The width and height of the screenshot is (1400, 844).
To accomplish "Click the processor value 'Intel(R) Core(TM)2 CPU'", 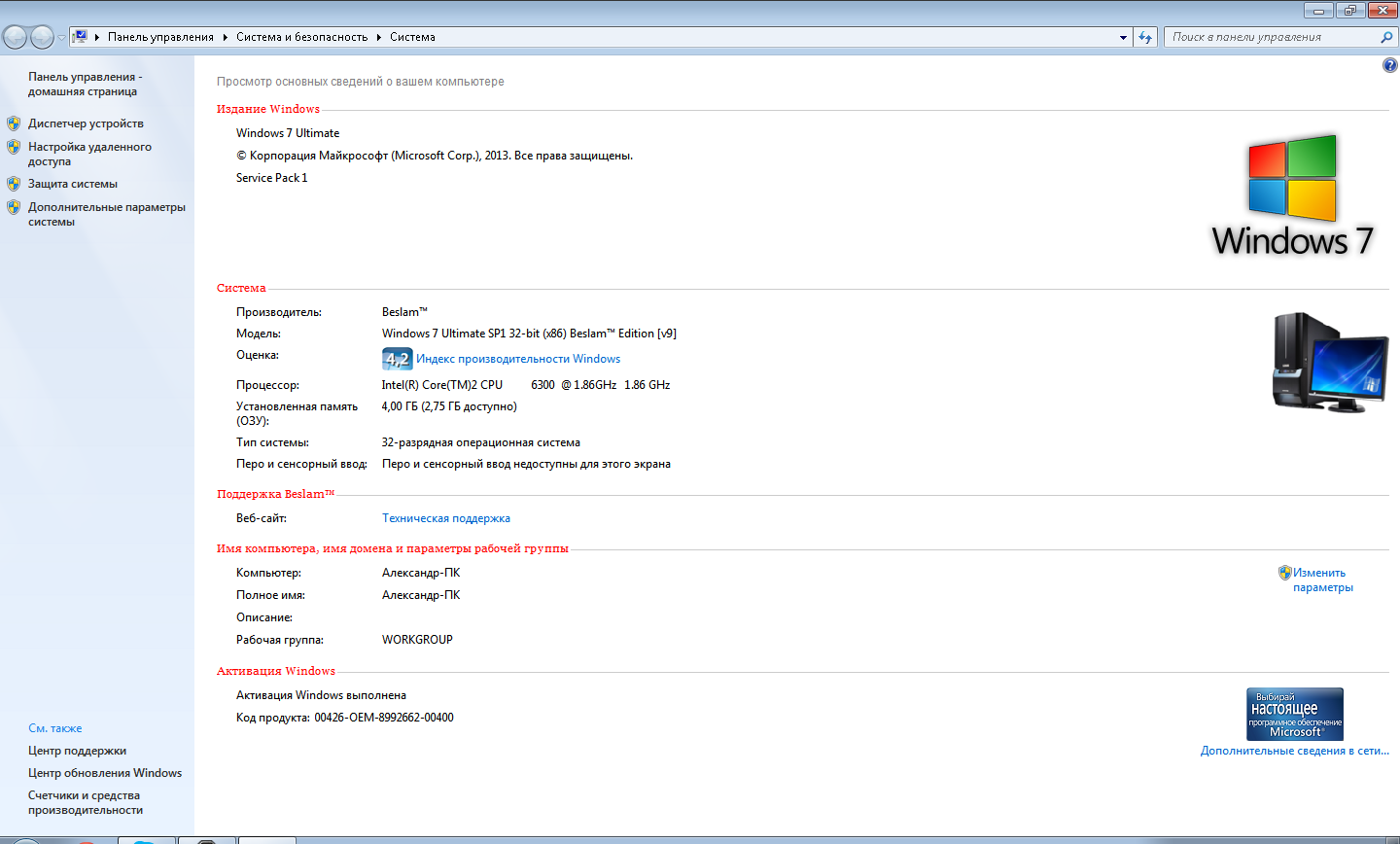I will pos(442,385).
